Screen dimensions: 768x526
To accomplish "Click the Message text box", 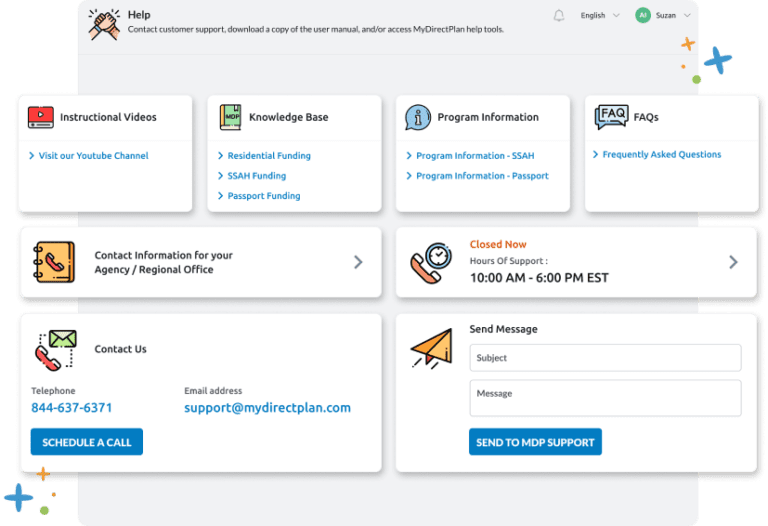I will 604,397.
